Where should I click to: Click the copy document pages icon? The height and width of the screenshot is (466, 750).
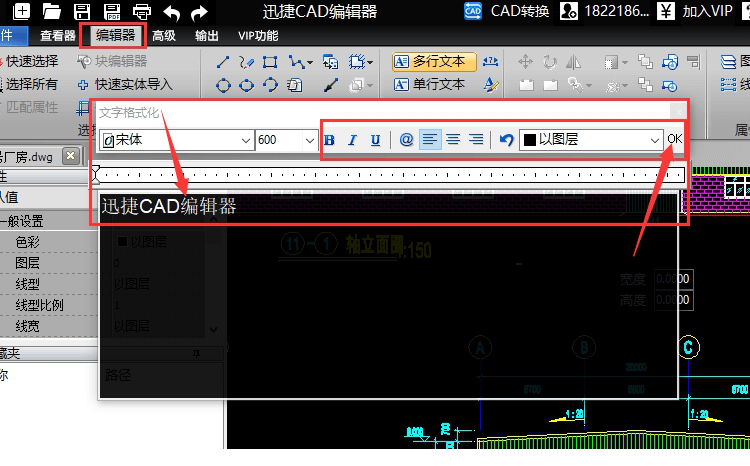(294, 85)
